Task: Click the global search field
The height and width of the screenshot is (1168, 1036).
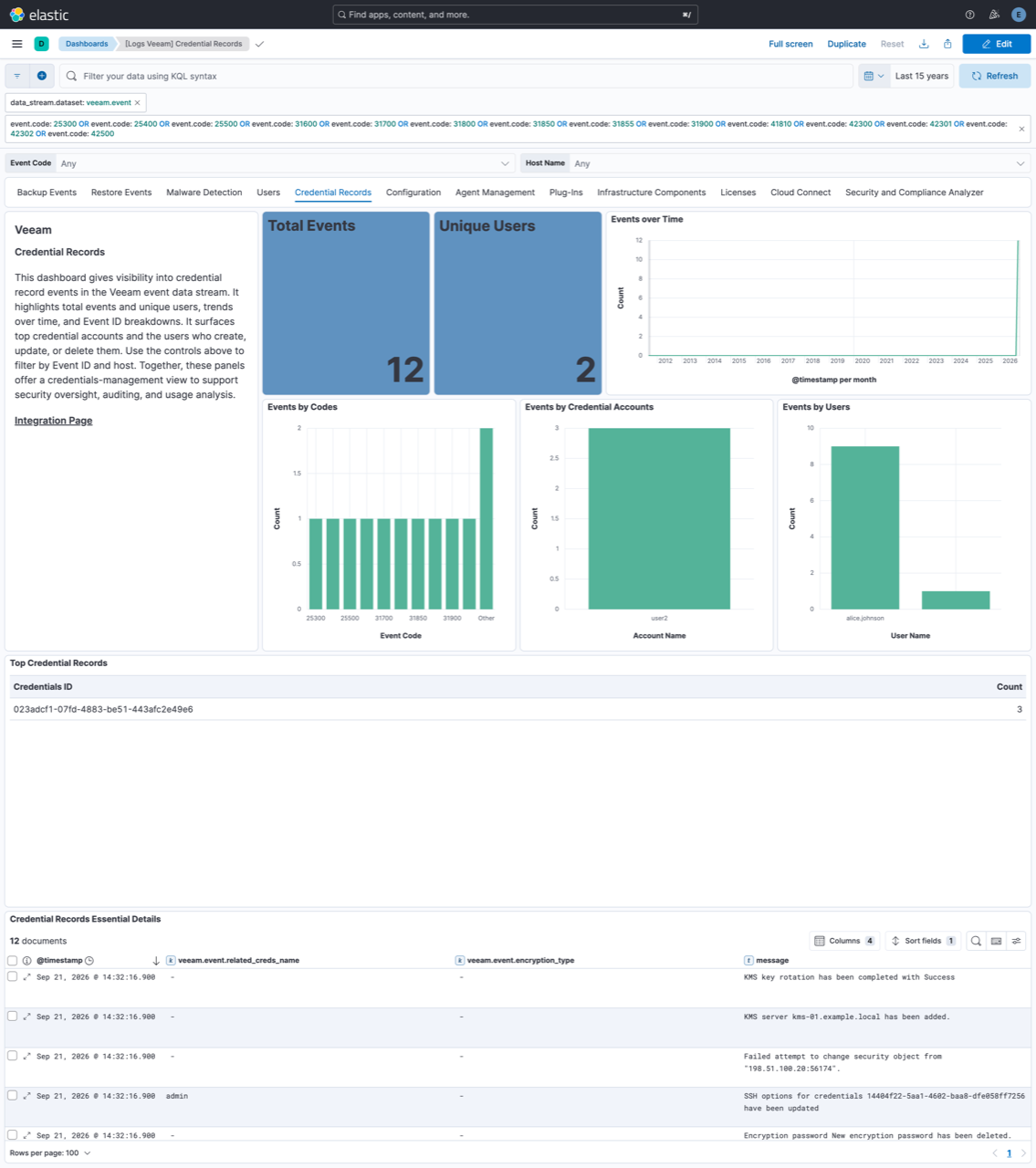Action: (516, 15)
